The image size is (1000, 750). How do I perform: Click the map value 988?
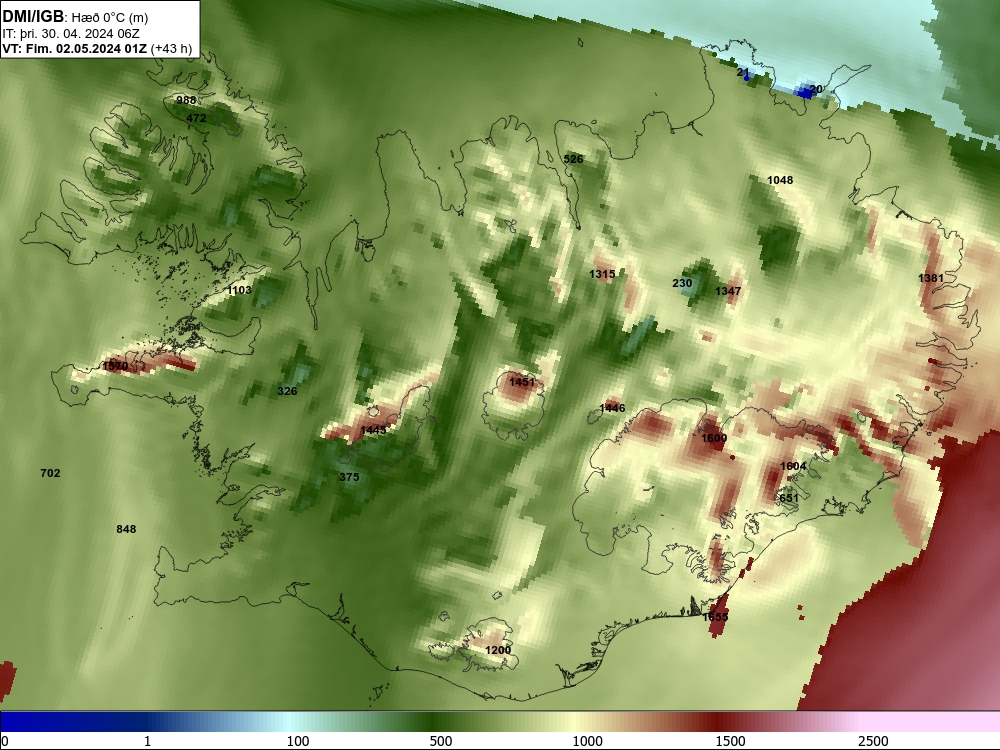tap(186, 100)
